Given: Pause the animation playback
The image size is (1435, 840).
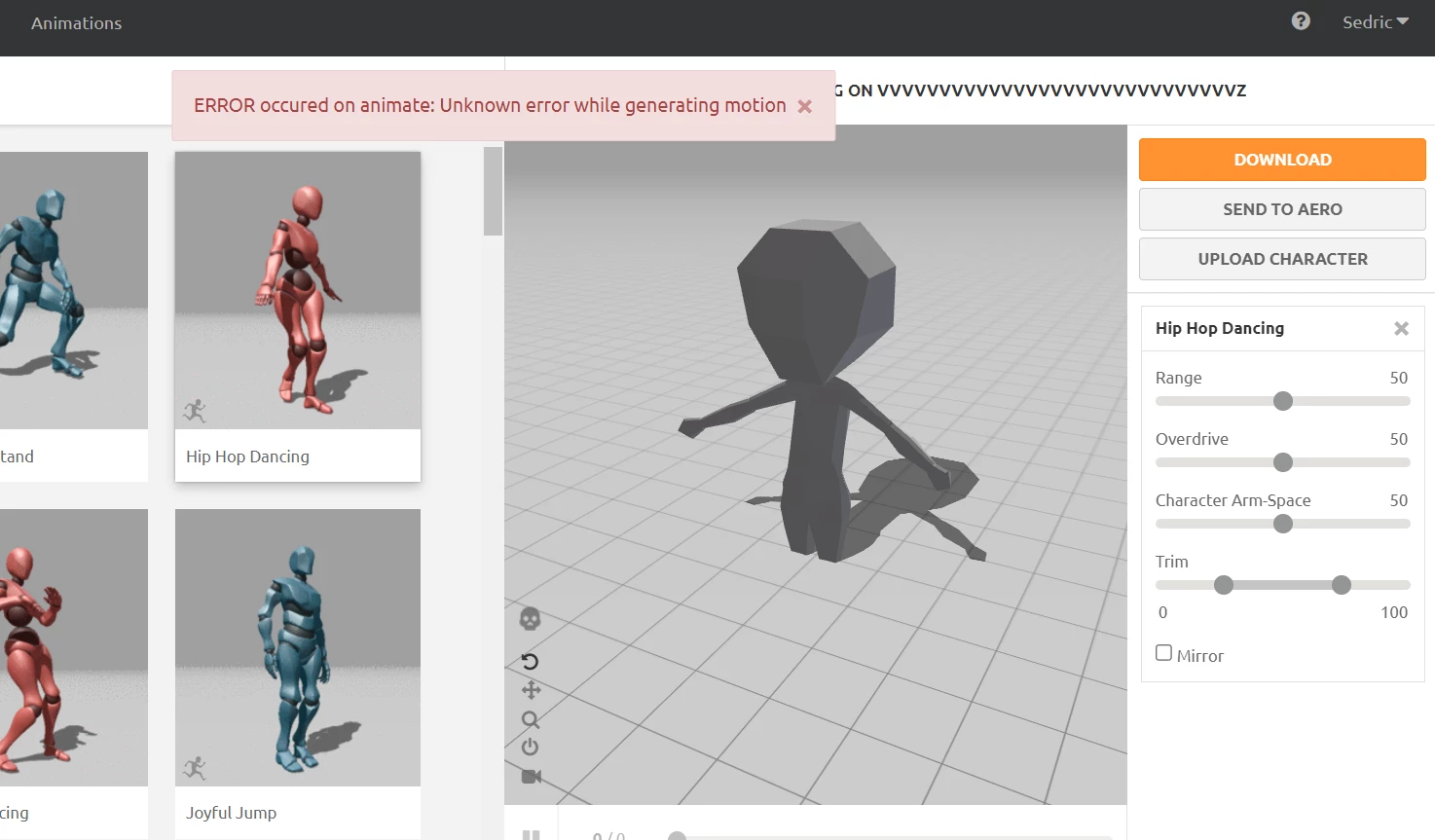Looking at the screenshot, I should 531,835.
